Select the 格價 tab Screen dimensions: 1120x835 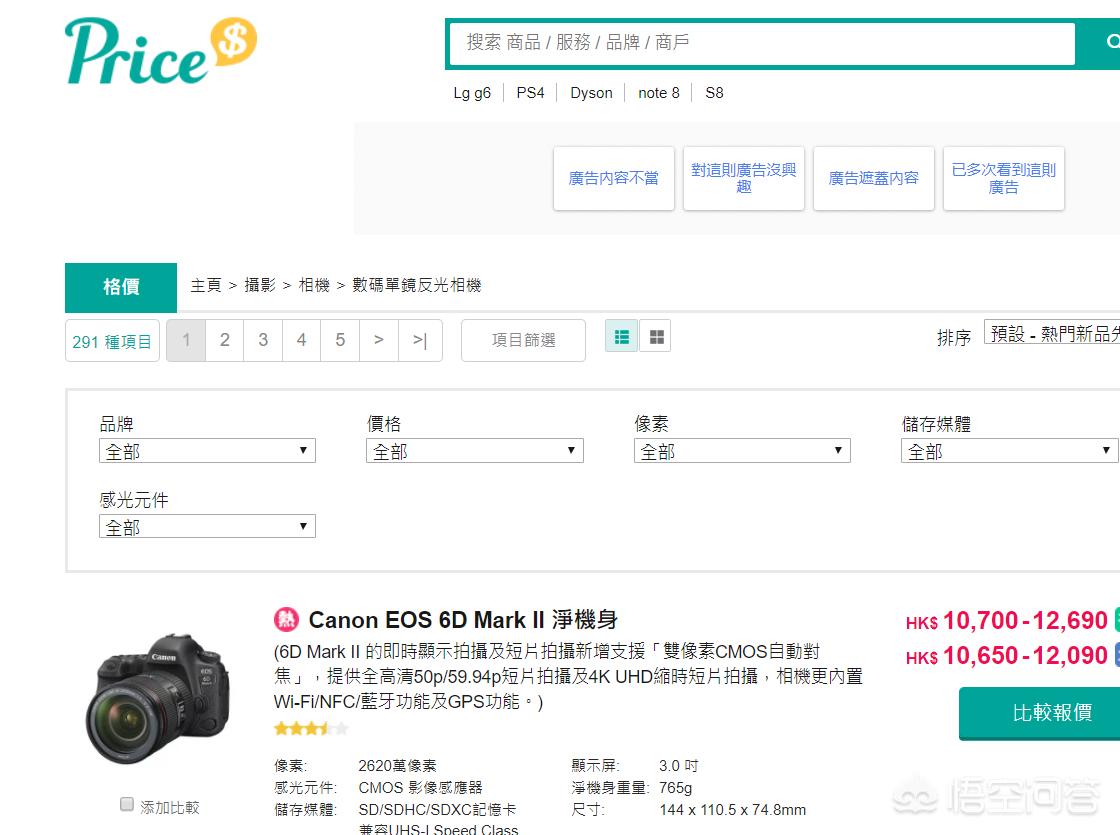click(x=121, y=287)
